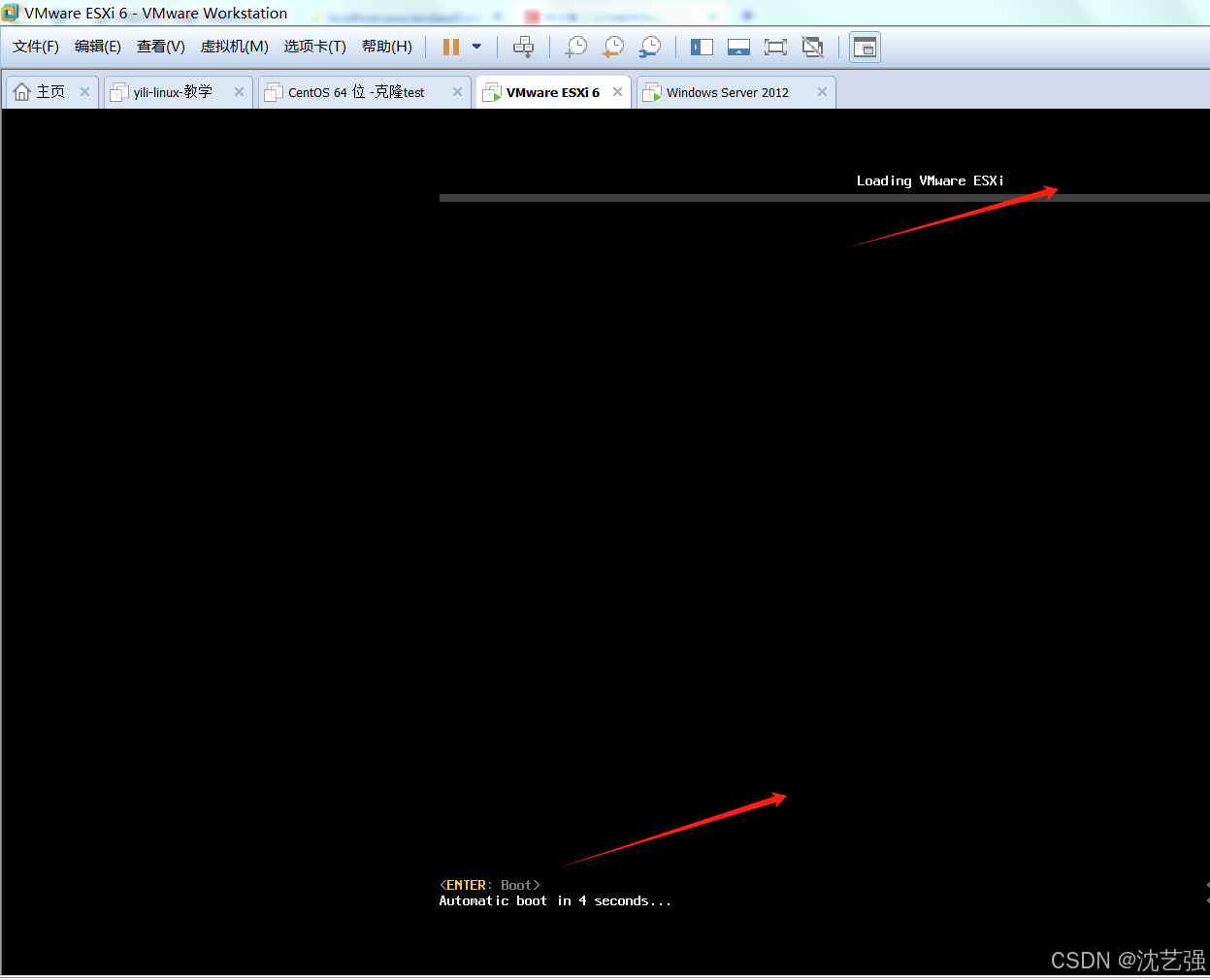The height and width of the screenshot is (980, 1210).
Task: Enter full screen mode
Action: click(x=775, y=47)
